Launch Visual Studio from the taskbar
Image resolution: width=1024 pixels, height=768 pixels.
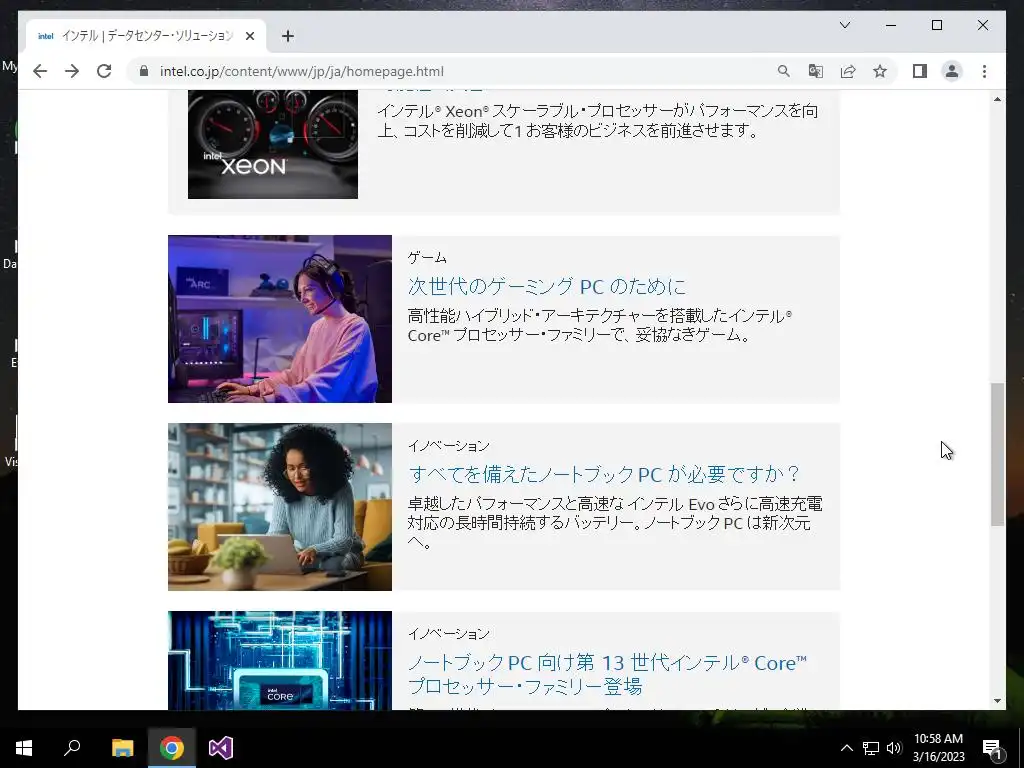click(221, 748)
